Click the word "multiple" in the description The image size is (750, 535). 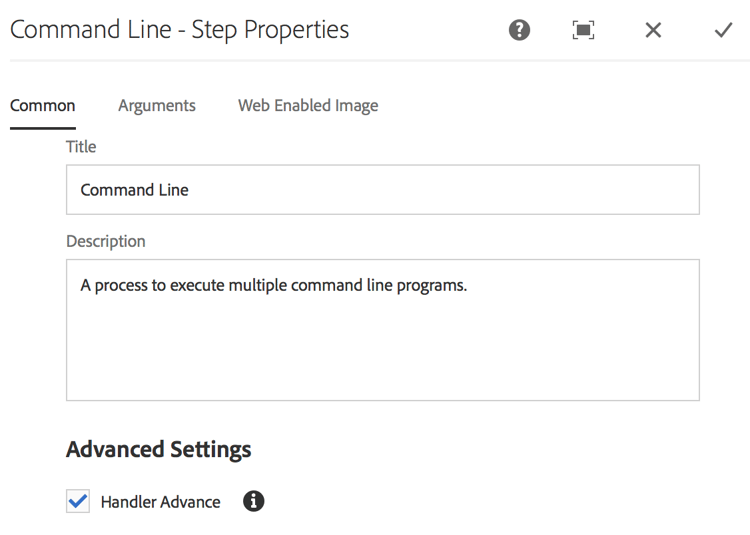[x=257, y=285]
